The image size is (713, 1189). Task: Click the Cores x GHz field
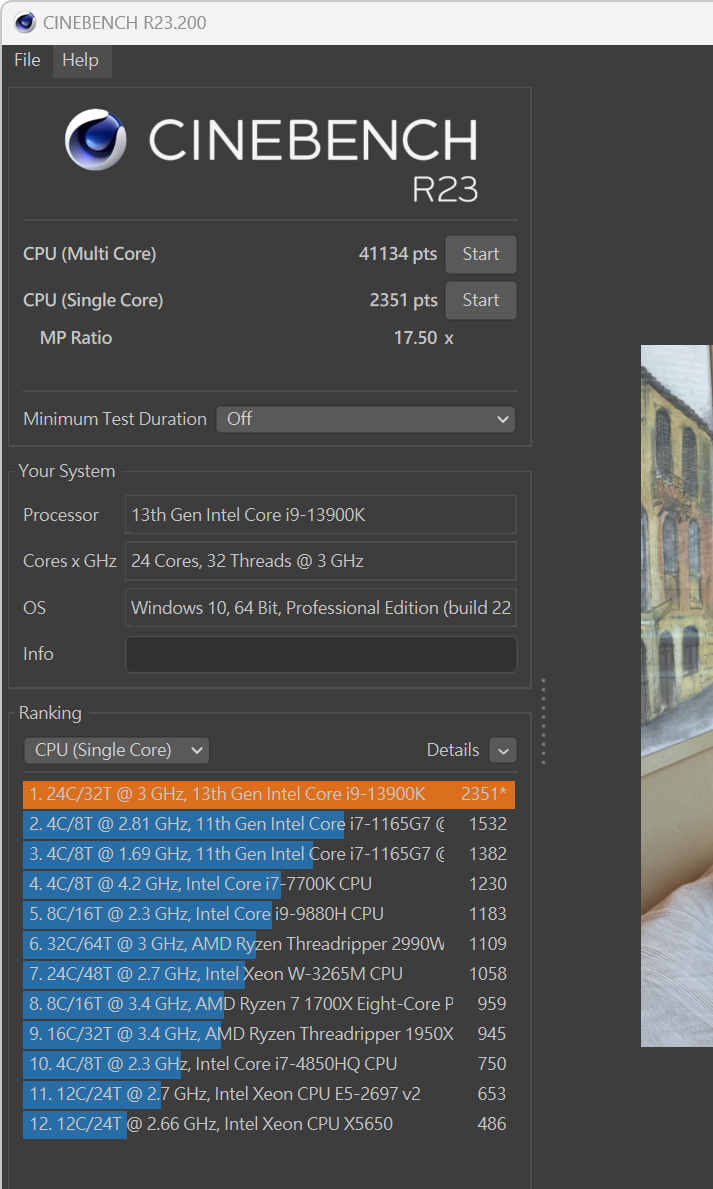pos(321,561)
